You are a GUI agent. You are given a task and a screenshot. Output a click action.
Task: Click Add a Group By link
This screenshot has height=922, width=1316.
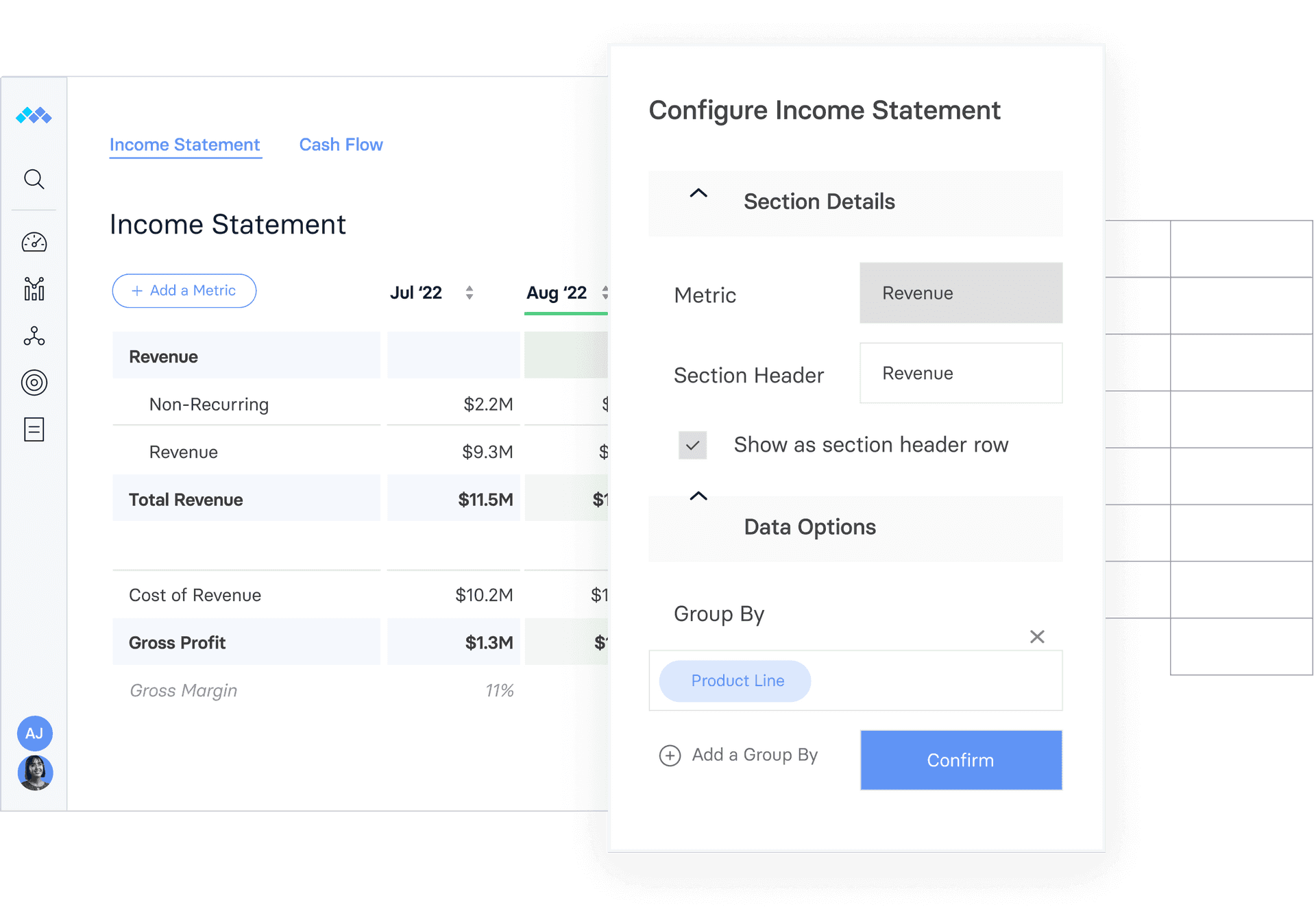point(739,755)
